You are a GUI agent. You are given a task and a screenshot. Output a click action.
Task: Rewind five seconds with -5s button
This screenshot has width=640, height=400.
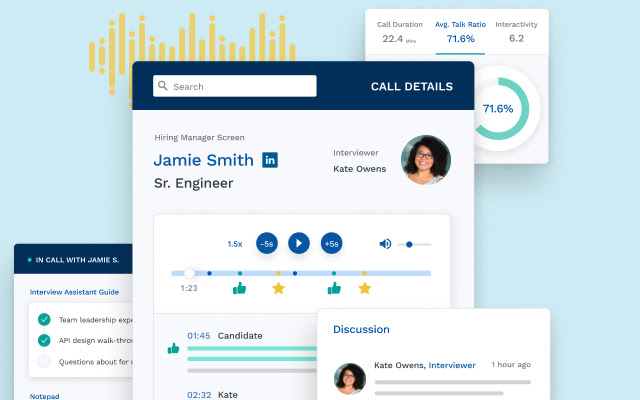[267, 243]
